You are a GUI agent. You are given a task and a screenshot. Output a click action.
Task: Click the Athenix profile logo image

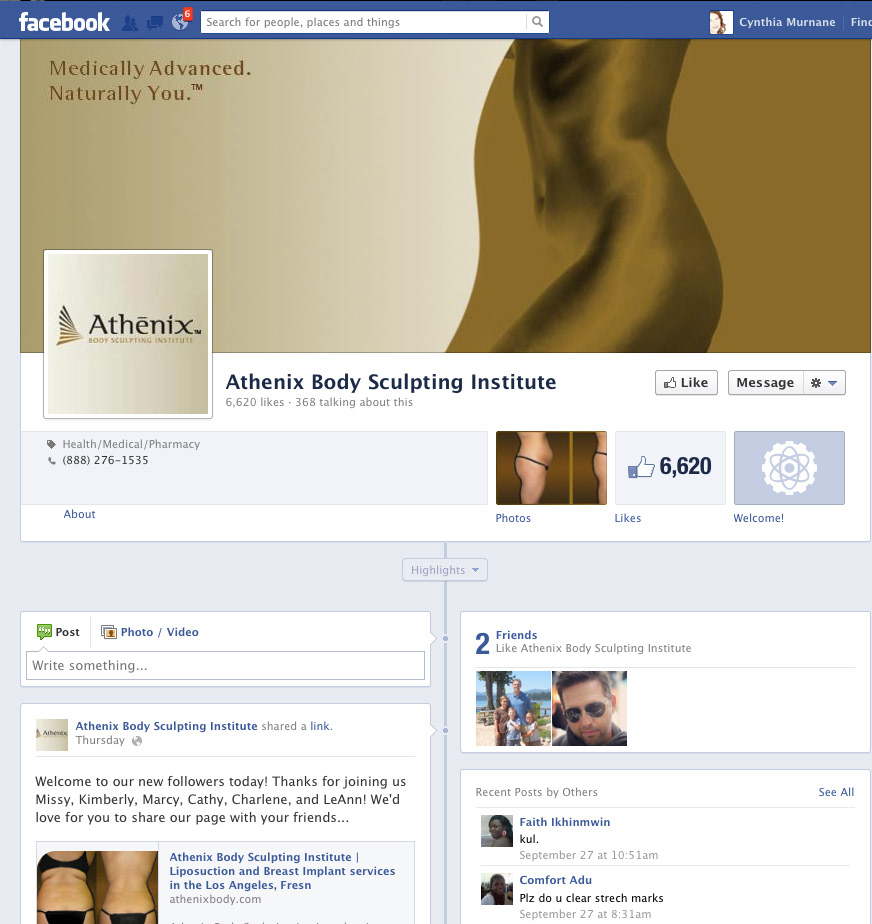pyautogui.click(x=128, y=334)
